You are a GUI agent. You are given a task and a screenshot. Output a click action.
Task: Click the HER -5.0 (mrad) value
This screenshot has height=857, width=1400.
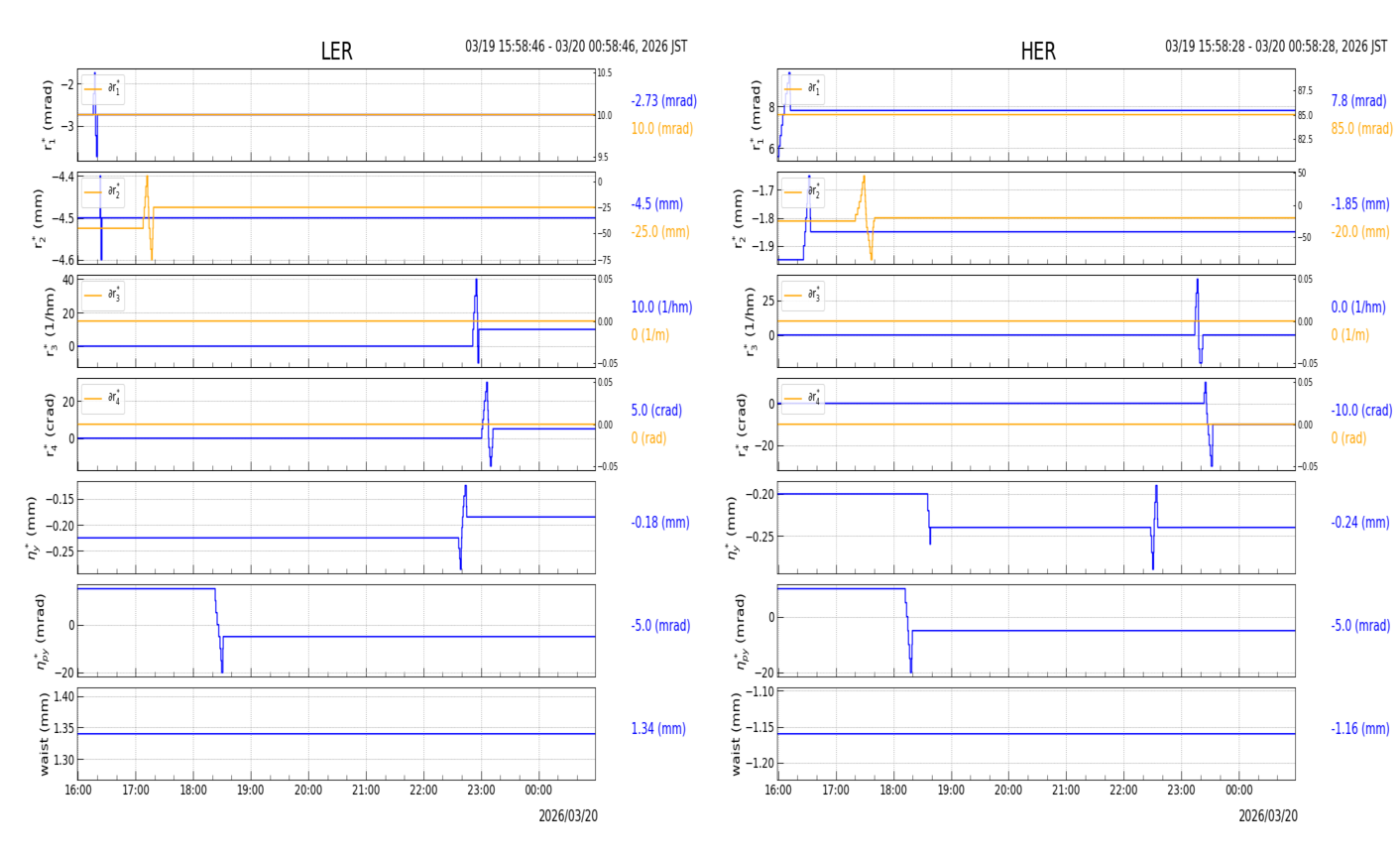coord(1360,626)
